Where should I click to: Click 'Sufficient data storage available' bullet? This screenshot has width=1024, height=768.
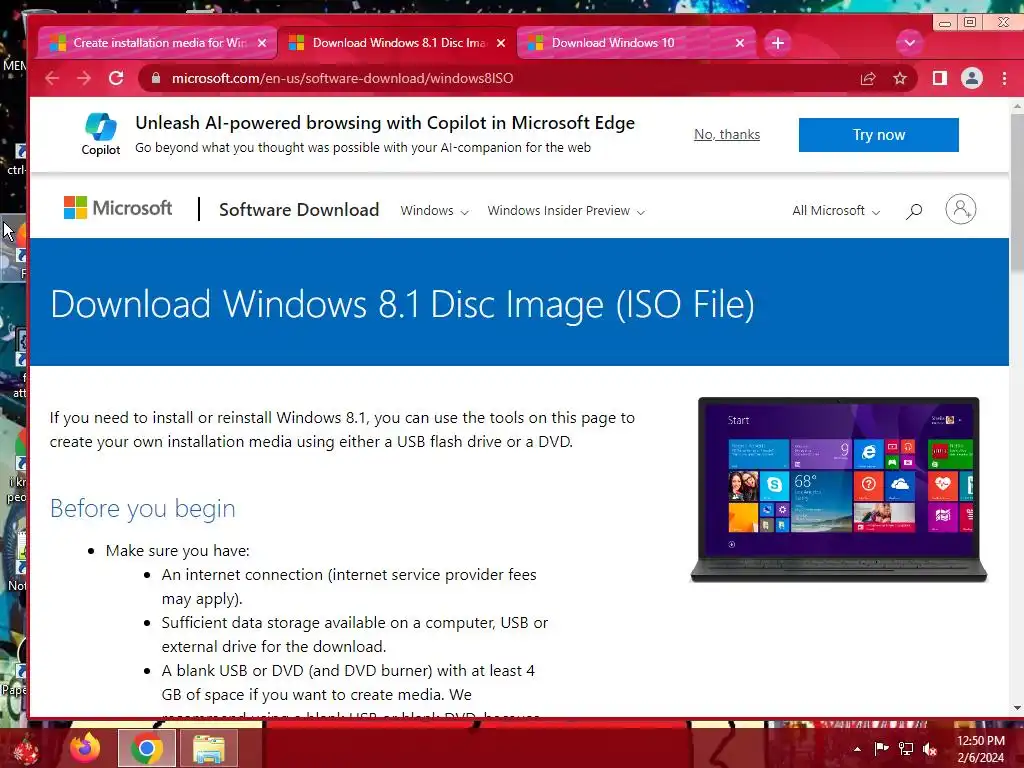[x=355, y=634]
